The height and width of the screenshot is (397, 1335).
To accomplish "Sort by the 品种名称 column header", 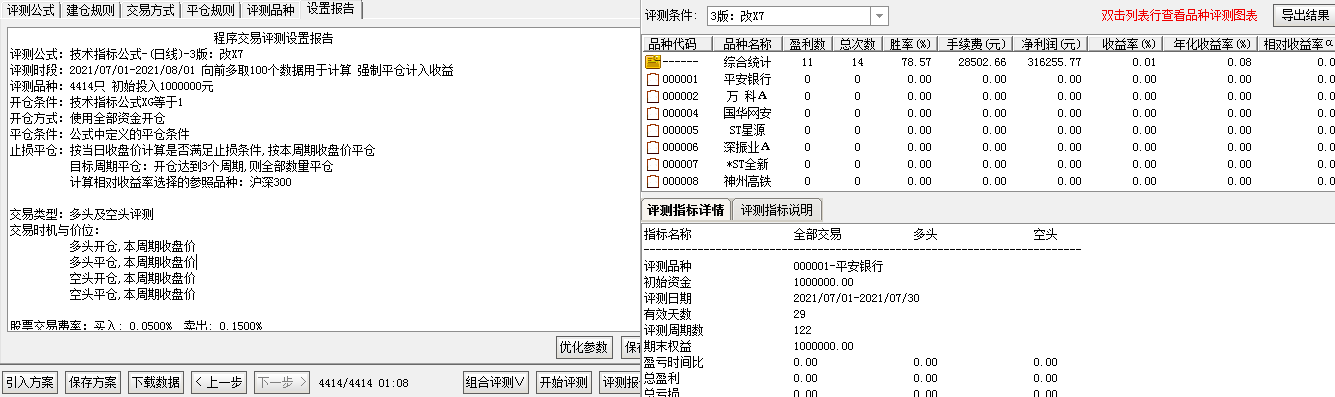I will [747, 44].
